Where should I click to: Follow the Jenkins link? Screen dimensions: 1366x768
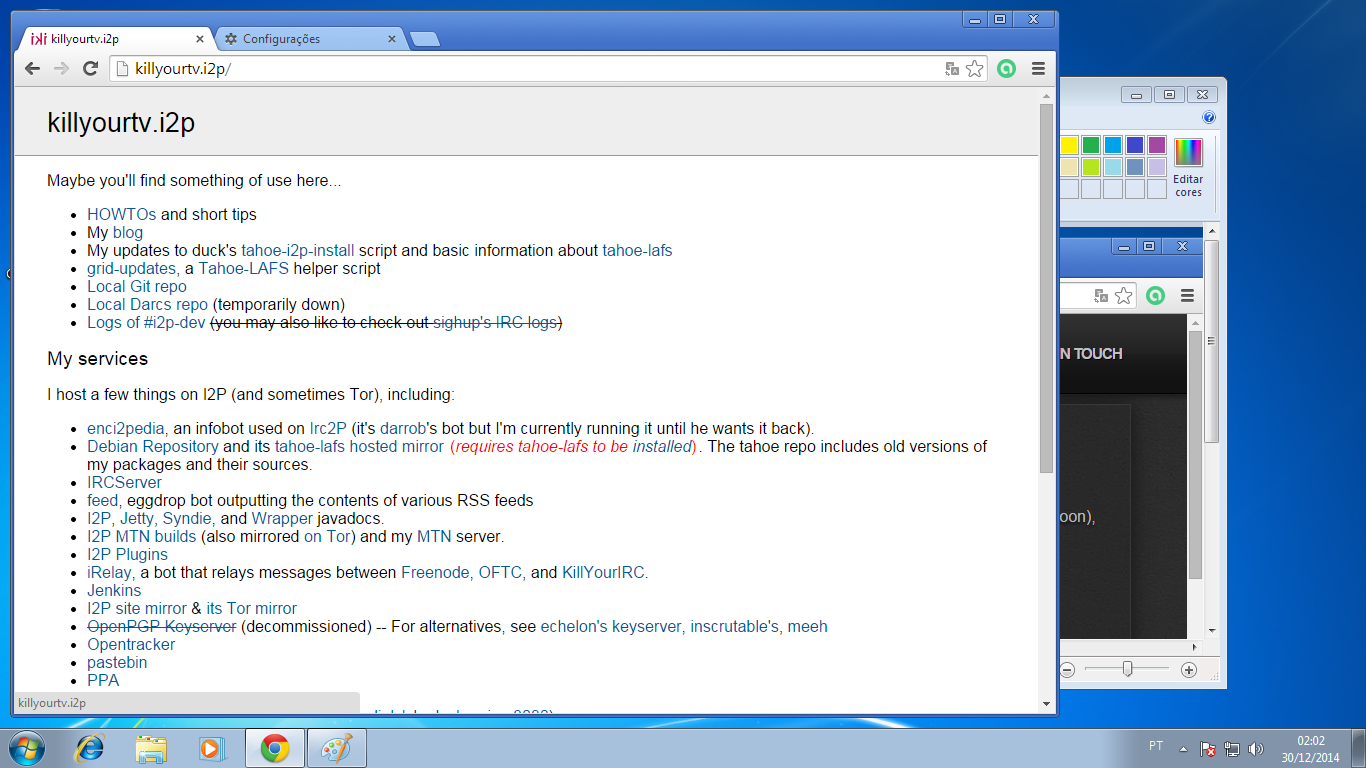coord(114,590)
